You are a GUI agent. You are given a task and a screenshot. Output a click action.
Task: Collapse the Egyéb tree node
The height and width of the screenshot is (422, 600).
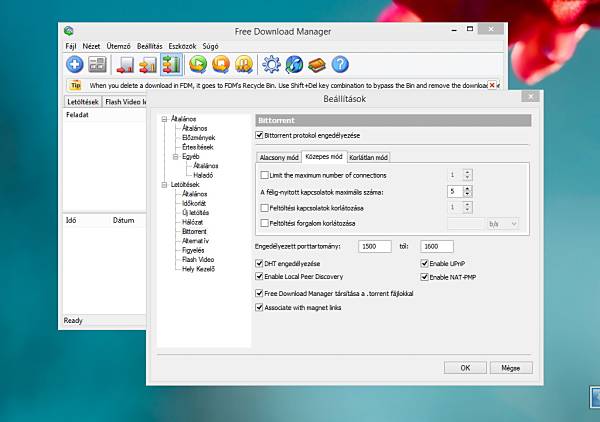176,157
